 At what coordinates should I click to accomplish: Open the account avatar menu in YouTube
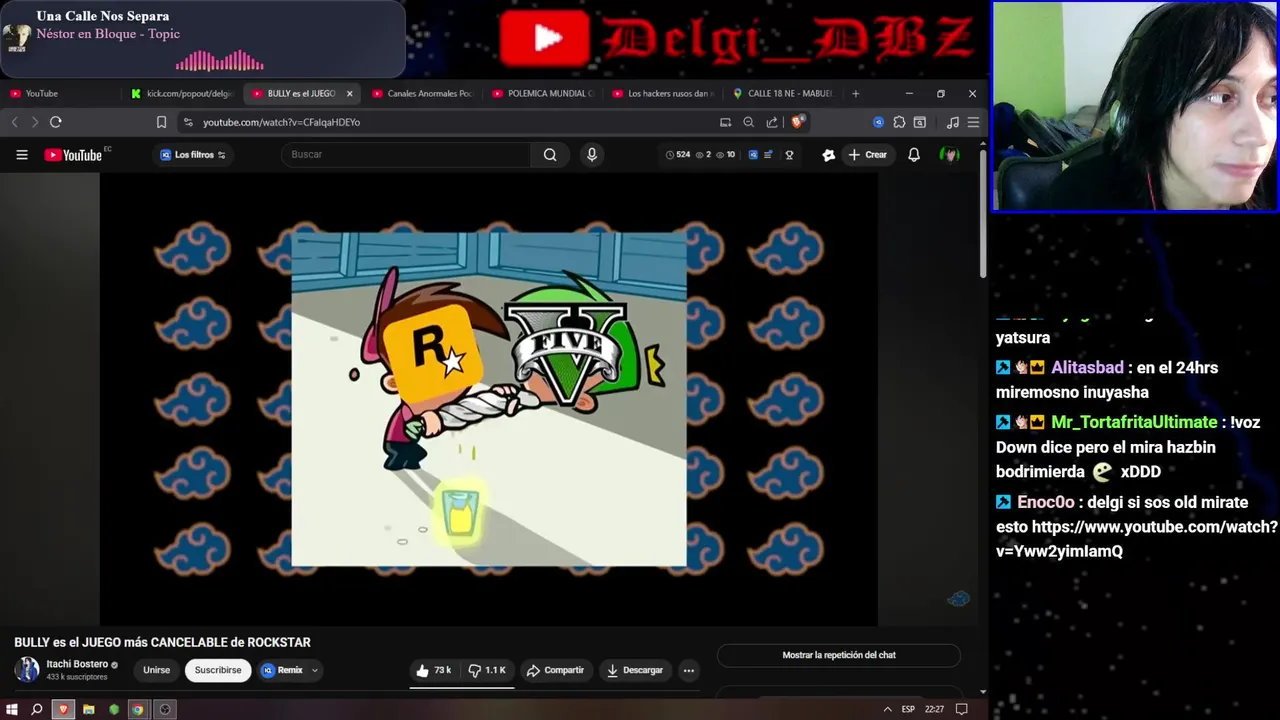pyautogui.click(x=950, y=155)
